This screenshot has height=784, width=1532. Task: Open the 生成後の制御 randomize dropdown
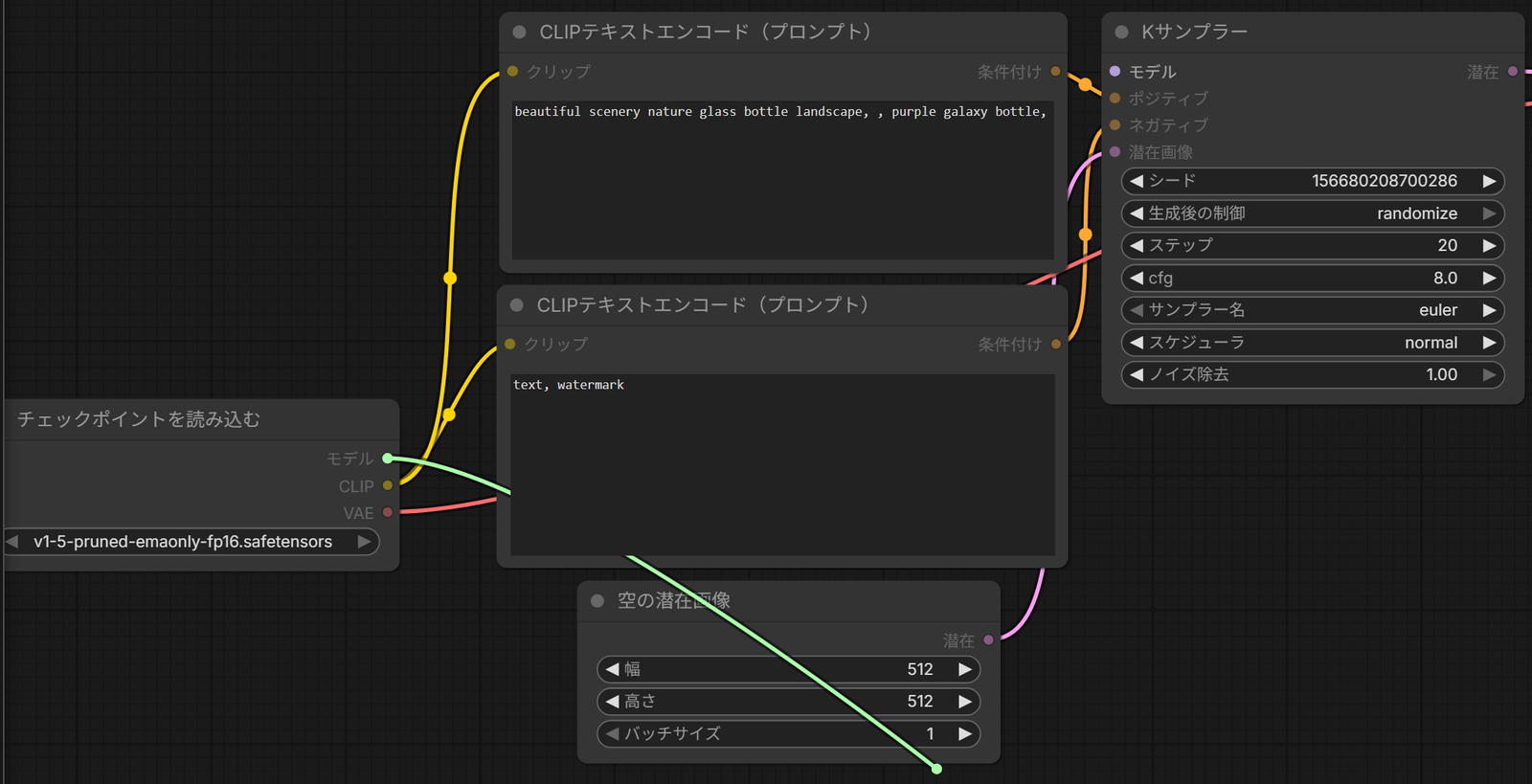pyautogui.click(x=1313, y=213)
